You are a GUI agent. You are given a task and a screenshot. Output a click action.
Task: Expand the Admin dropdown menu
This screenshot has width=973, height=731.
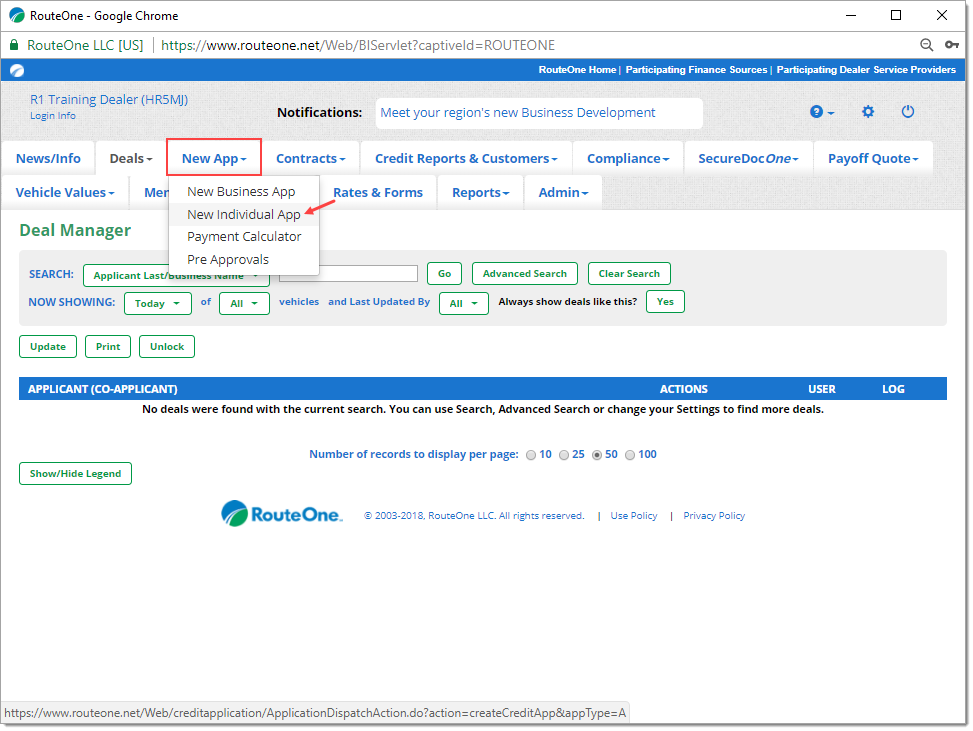click(x=563, y=193)
